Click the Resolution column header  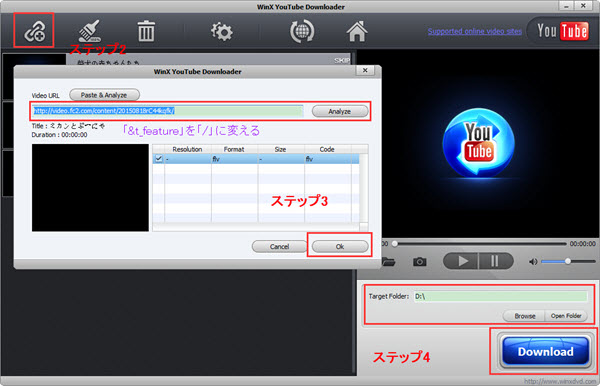point(188,149)
